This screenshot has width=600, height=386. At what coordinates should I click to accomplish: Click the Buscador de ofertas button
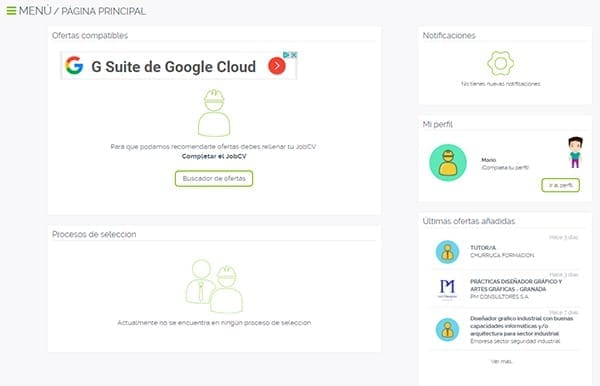(x=214, y=179)
